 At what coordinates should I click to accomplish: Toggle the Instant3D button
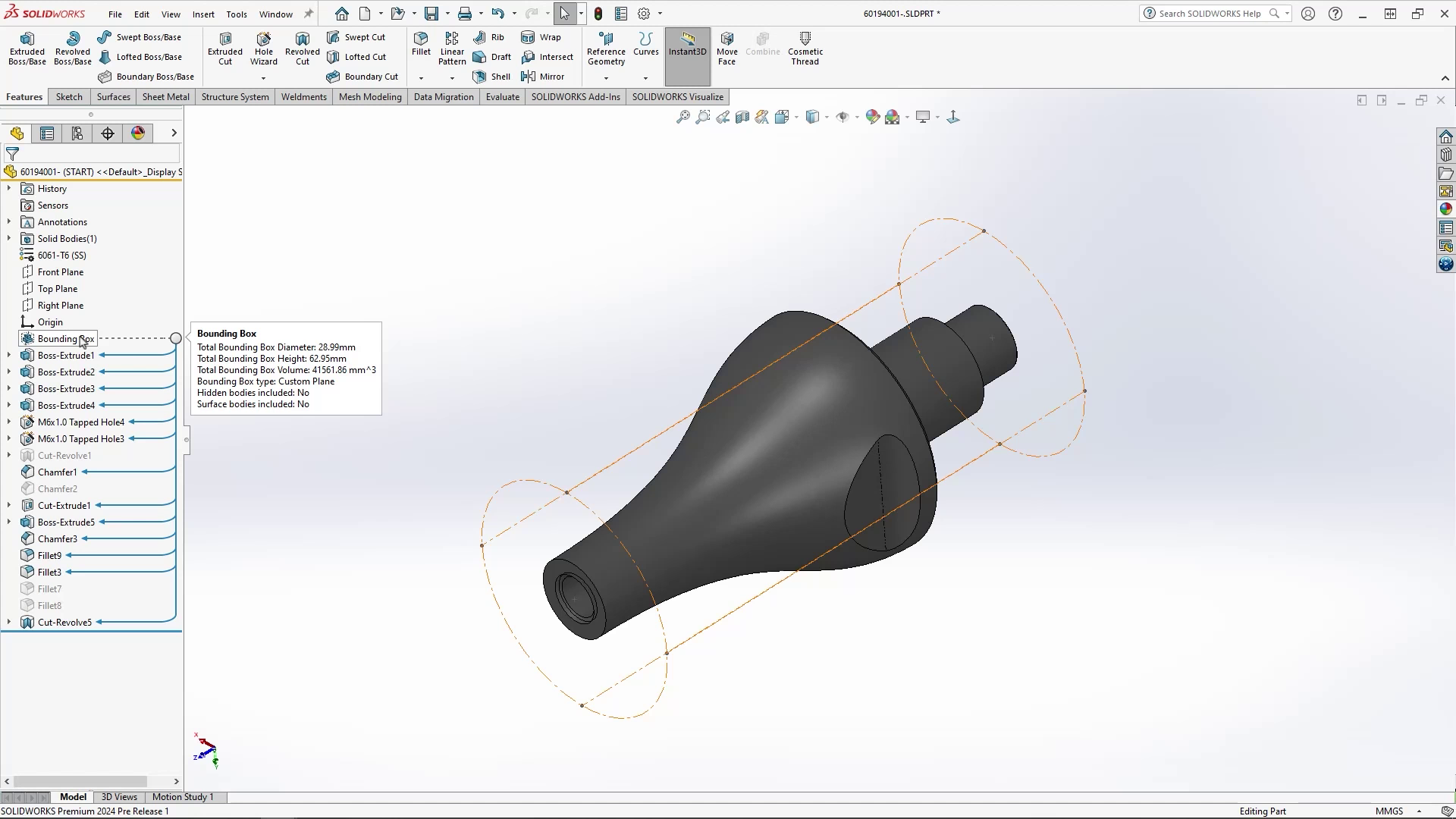pos(687,45)
